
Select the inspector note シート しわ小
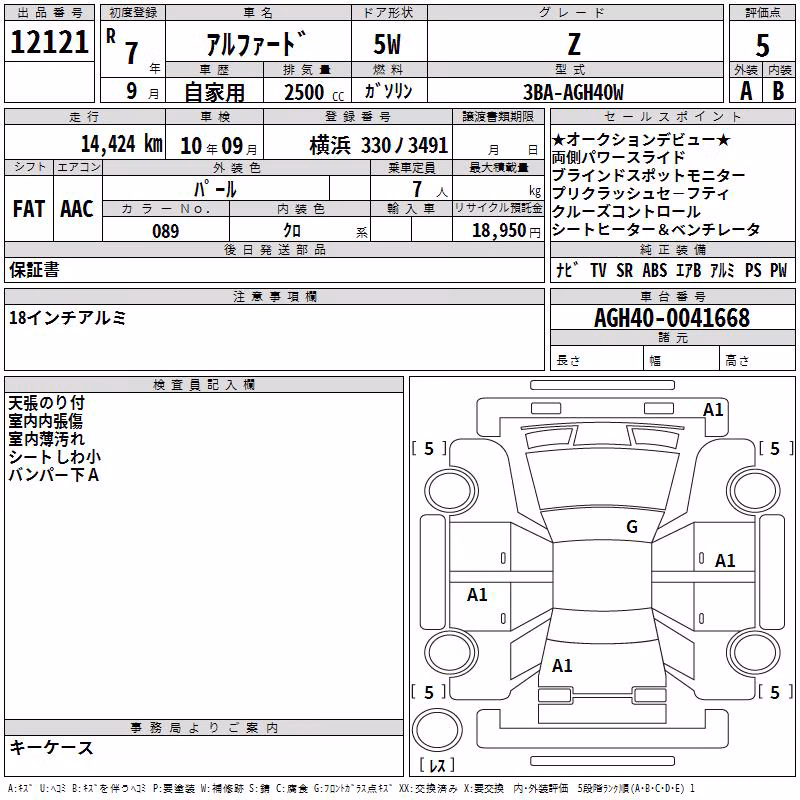(x=55, y=457)
